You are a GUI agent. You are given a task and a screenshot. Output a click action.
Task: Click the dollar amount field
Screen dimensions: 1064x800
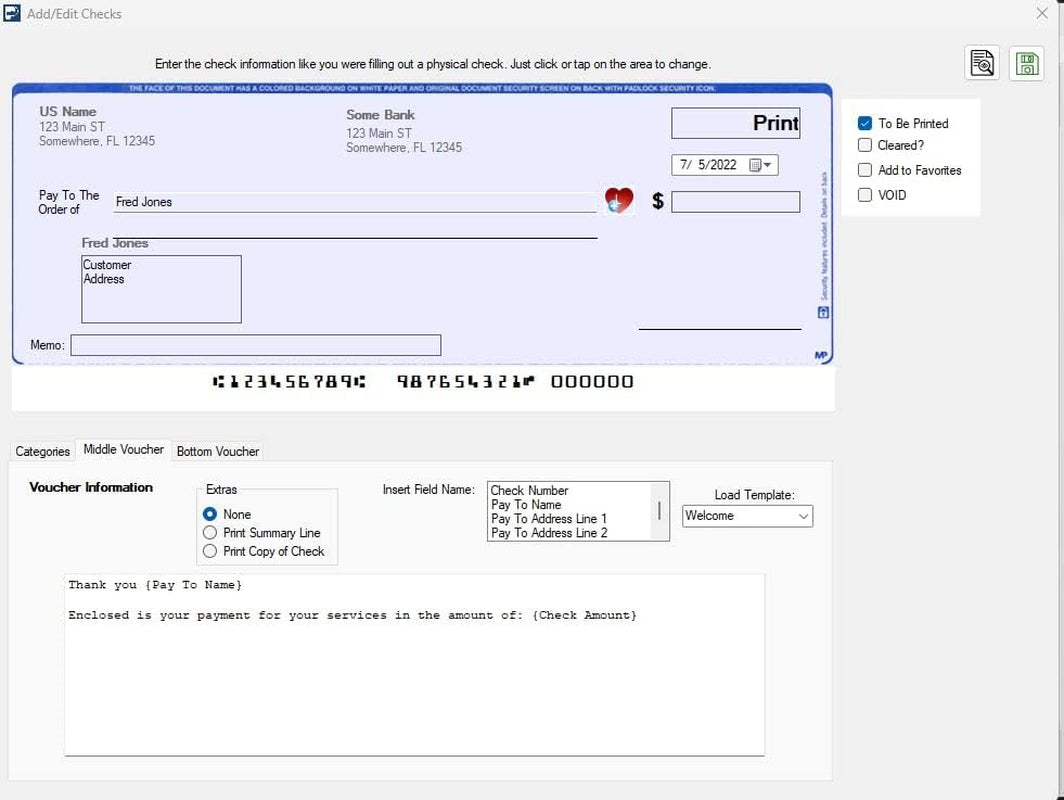point(736,202)
